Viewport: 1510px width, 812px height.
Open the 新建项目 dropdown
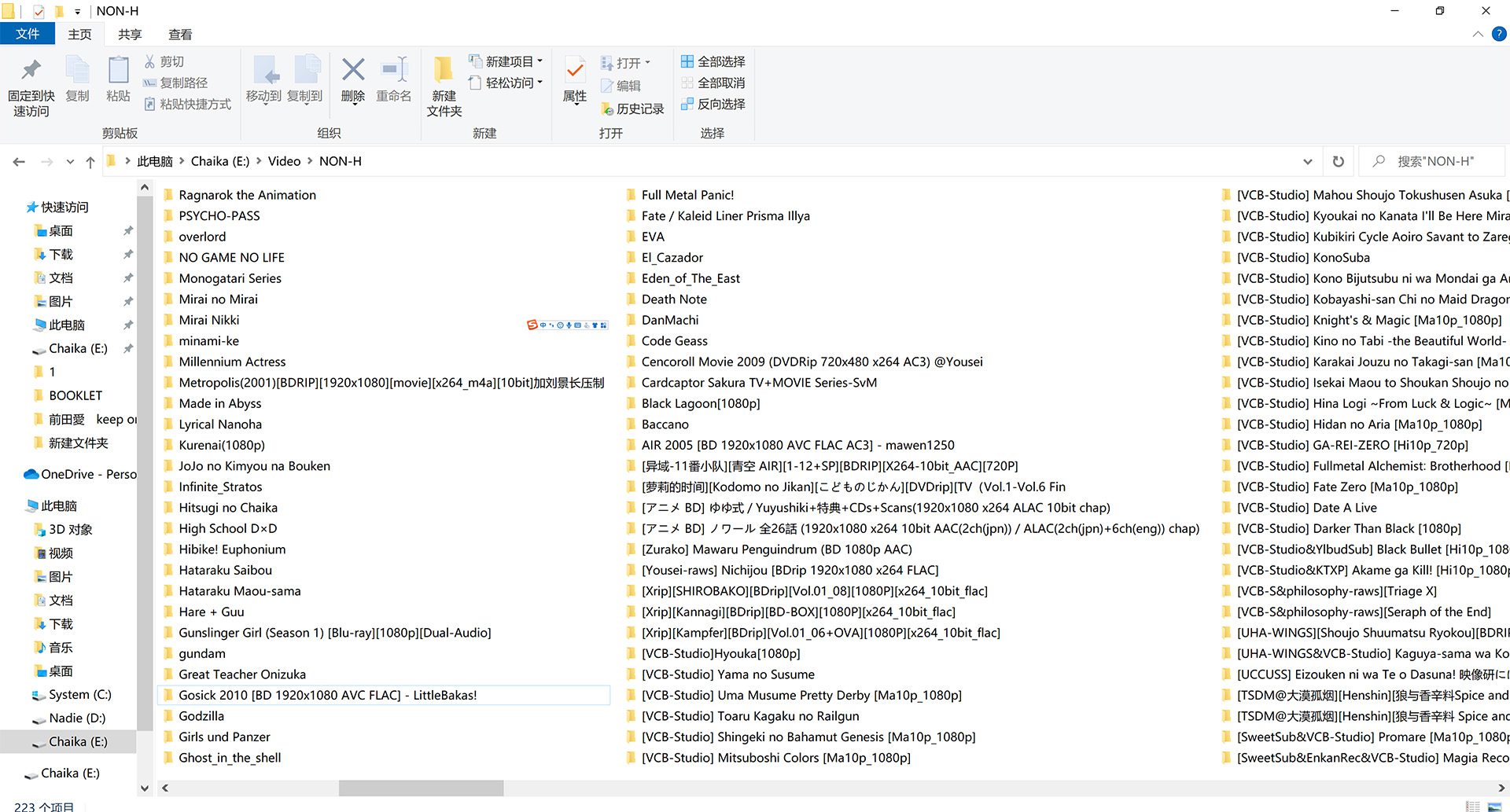pos(506,61)
